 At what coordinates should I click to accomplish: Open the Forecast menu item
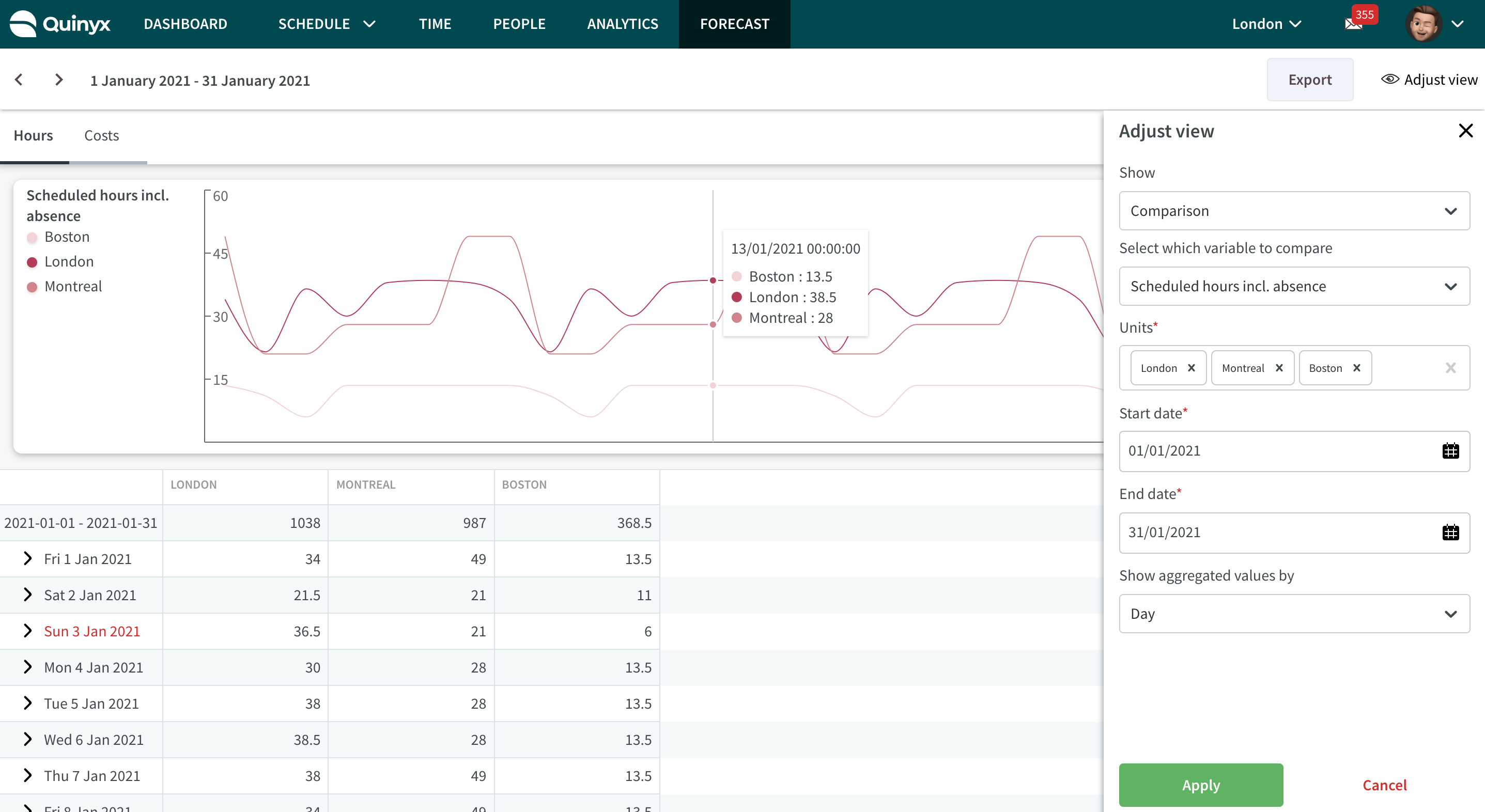click(x=734, y=24)
